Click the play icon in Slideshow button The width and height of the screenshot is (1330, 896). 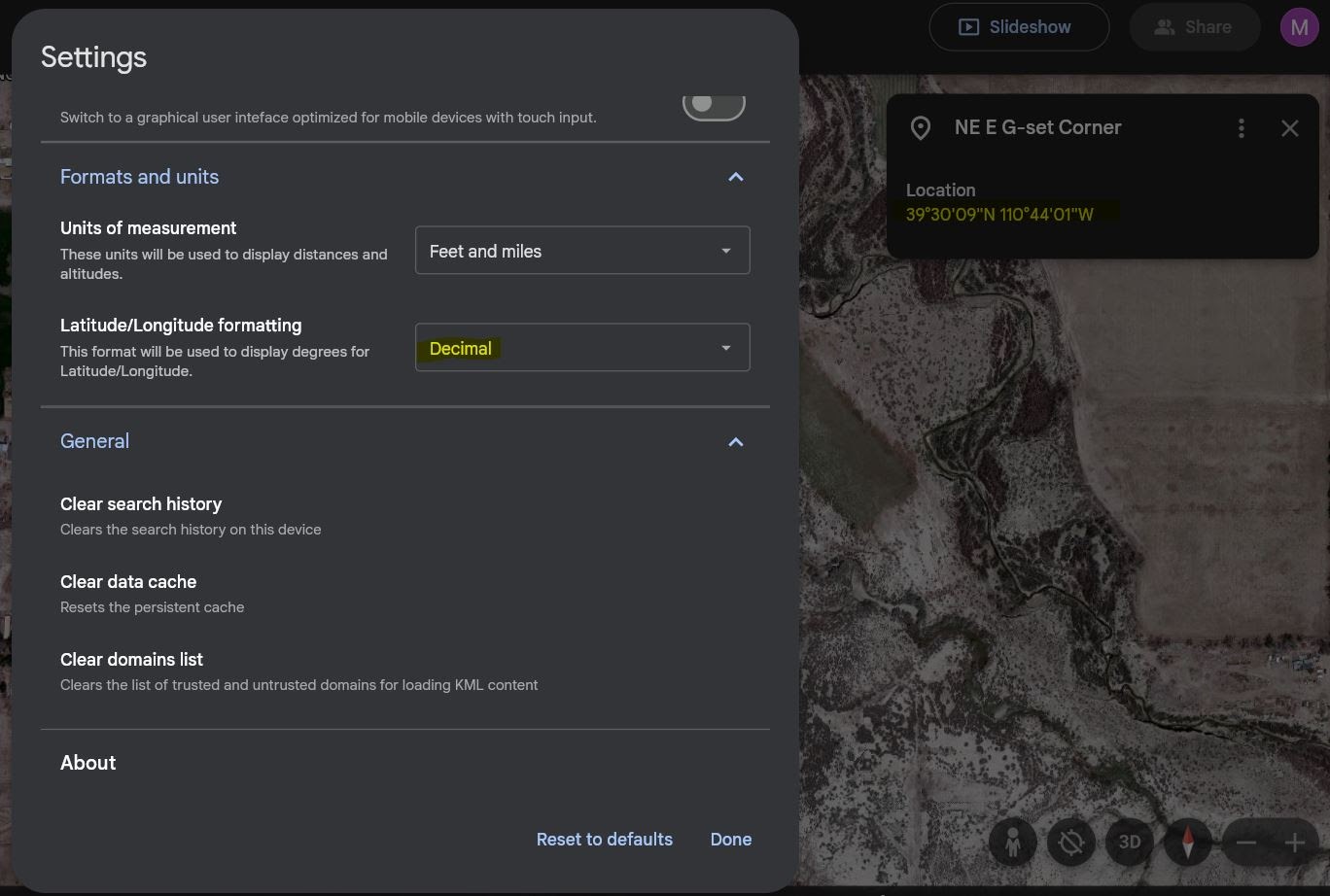968,27
